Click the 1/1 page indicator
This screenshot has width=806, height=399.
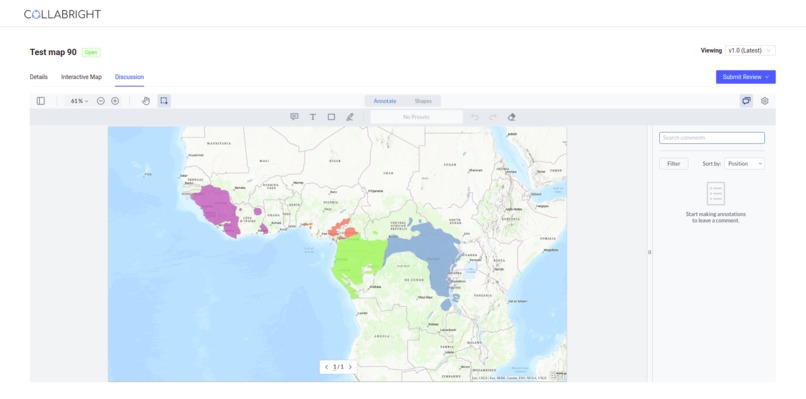[338, 367]
